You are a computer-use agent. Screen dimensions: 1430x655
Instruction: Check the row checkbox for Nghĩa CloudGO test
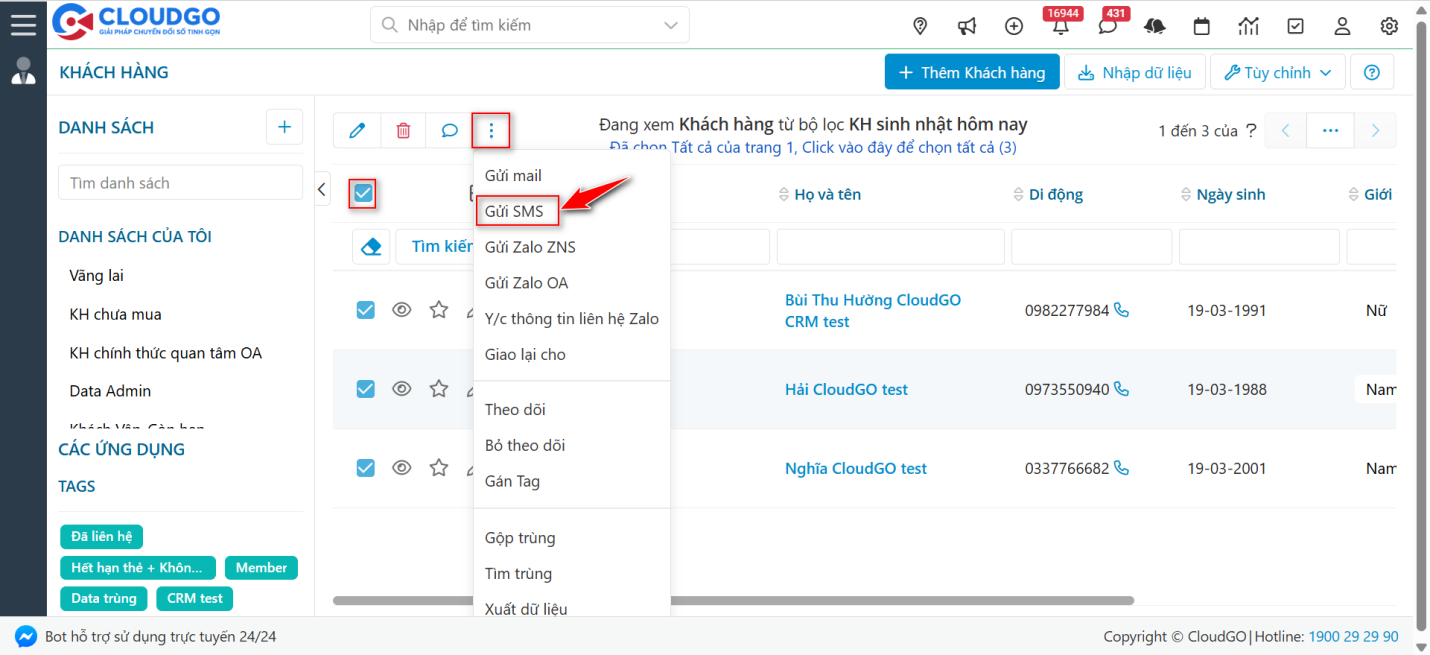pos(365,467)
